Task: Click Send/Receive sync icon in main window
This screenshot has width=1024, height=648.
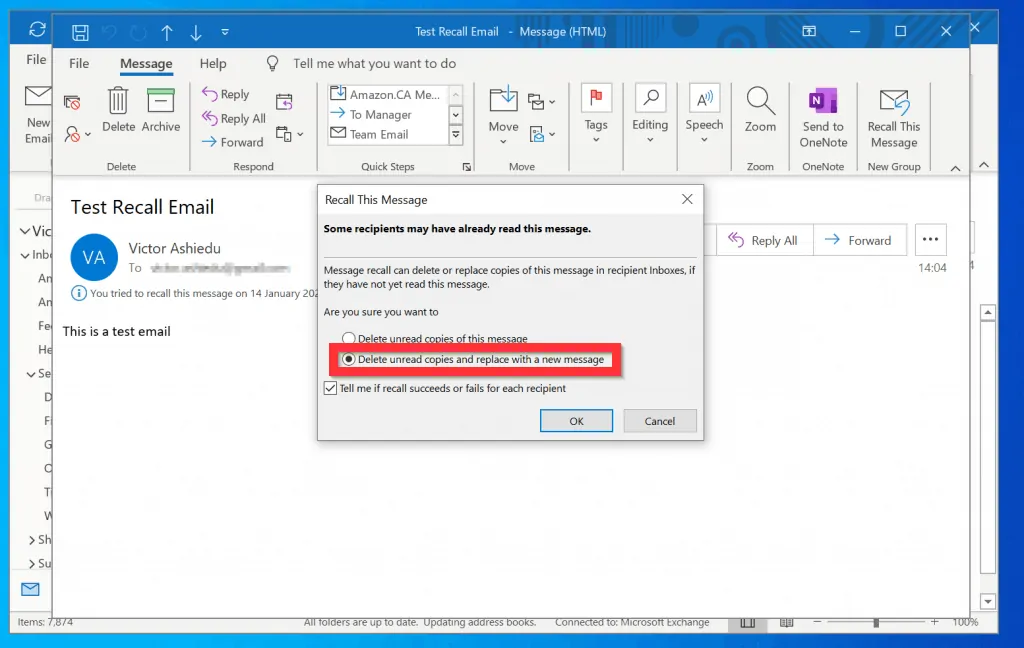Action: (x=37, y=29)
